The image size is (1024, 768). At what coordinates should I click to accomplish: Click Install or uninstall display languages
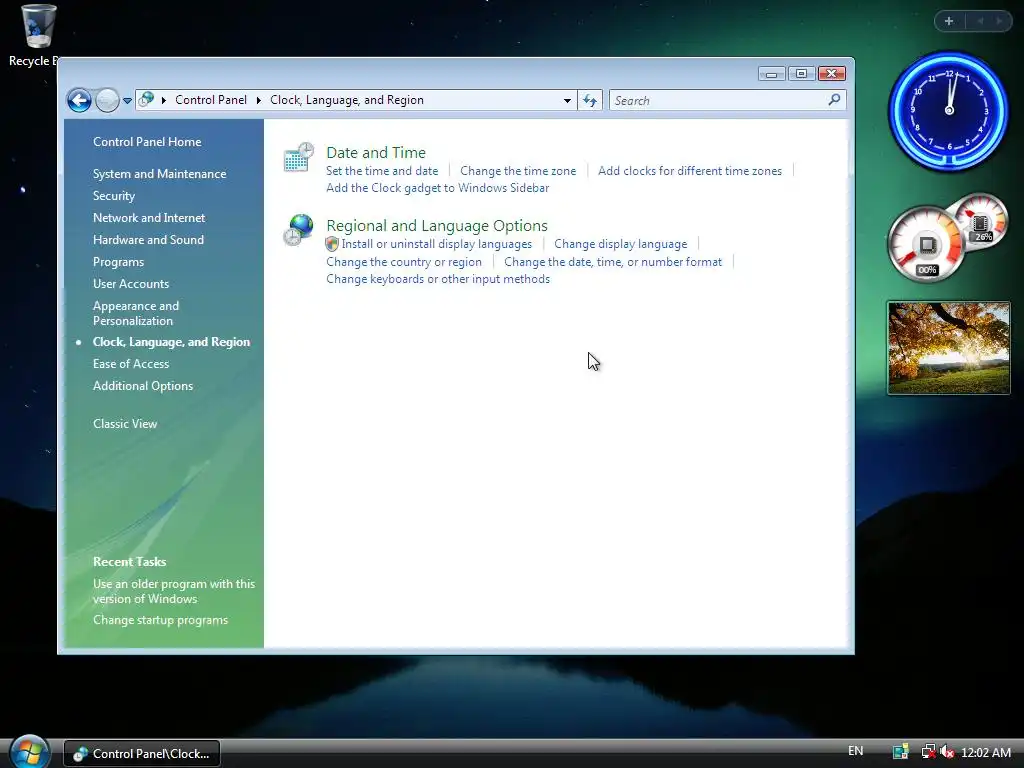point(437,244)
